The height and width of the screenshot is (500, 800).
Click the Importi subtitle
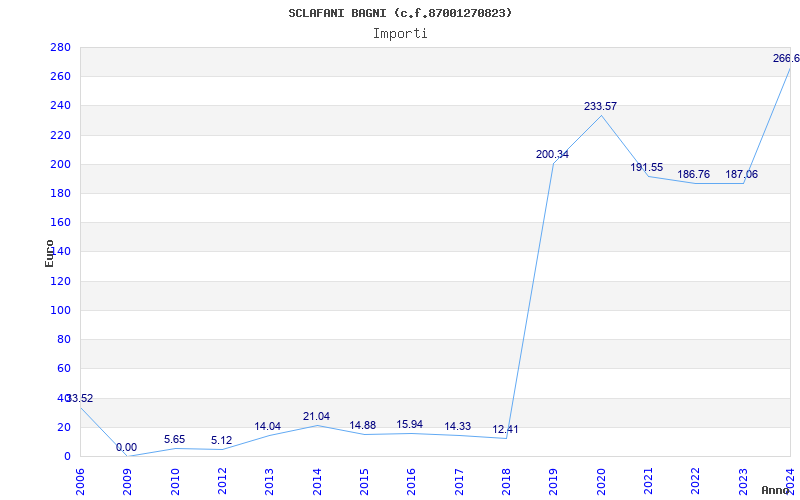pyautogui.click(x=400, y=34)
